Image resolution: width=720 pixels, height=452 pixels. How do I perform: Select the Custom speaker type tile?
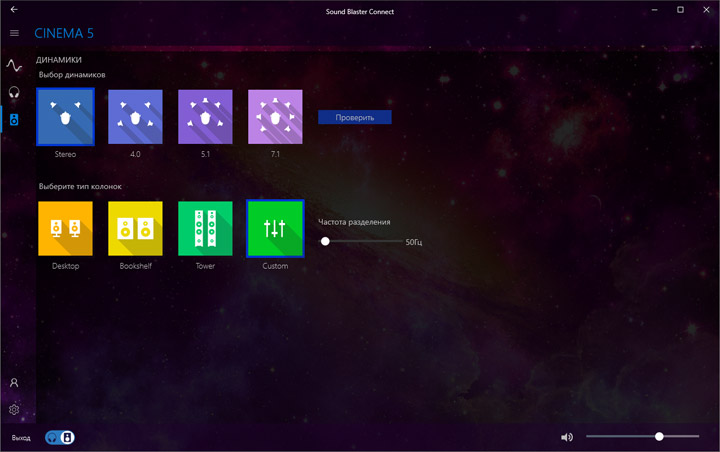(x=275, y=228)
